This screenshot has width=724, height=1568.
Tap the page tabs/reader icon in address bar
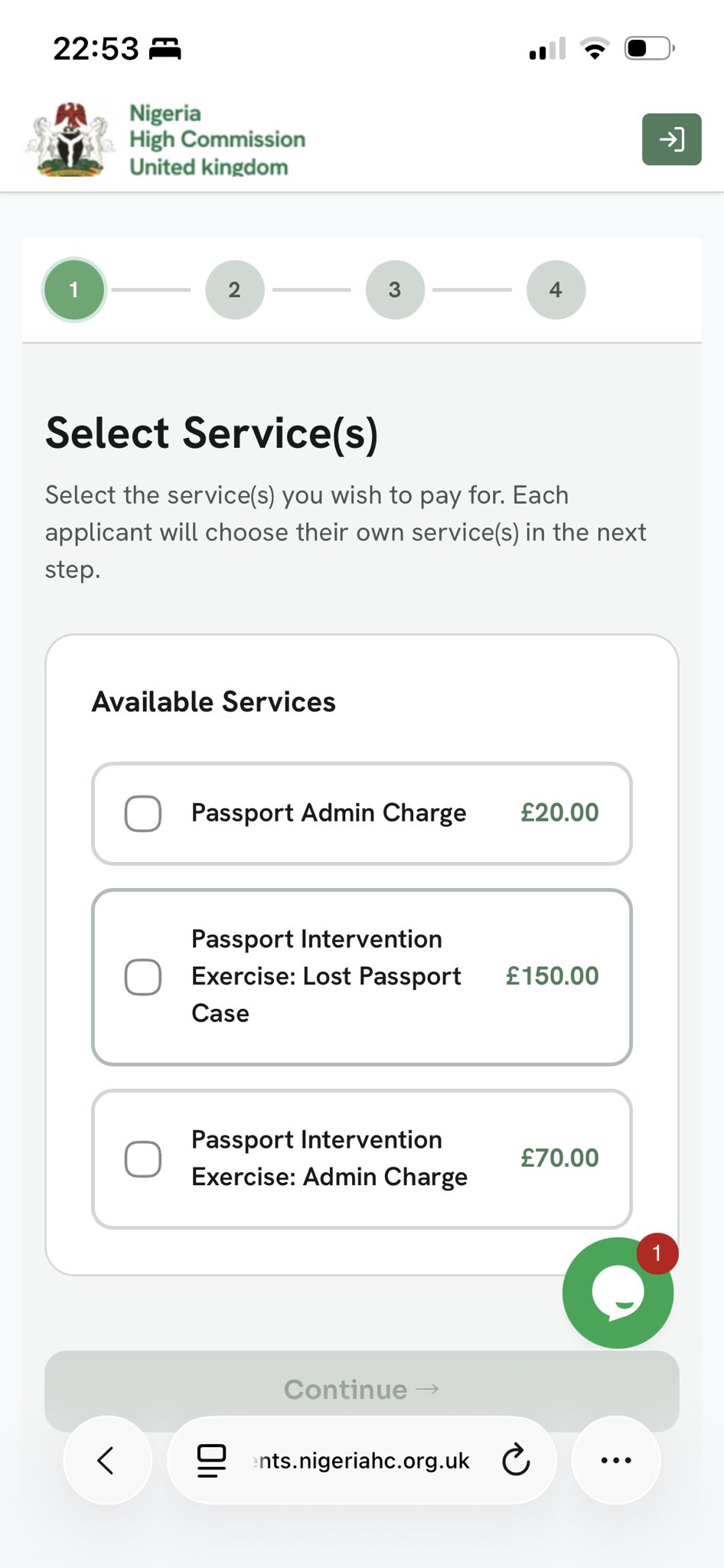pyautogui.click(x=212, y=1460)
